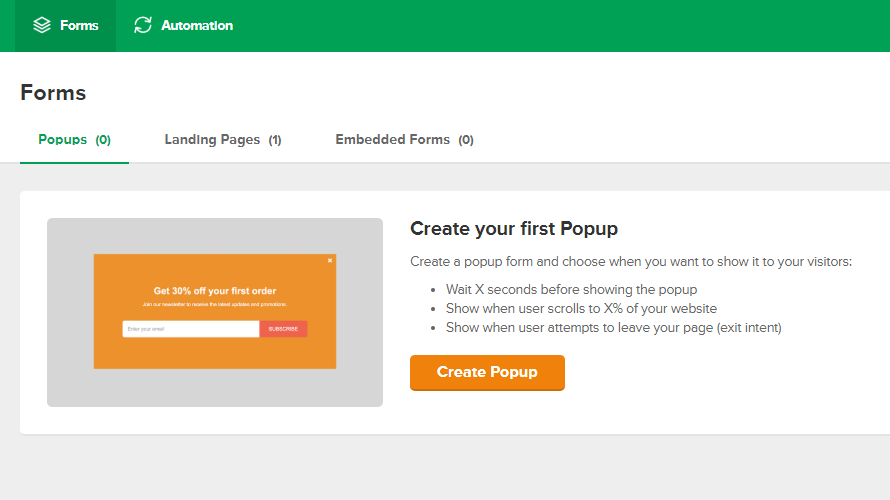
Task: Click the Forms page title heading
Action: 53,93
